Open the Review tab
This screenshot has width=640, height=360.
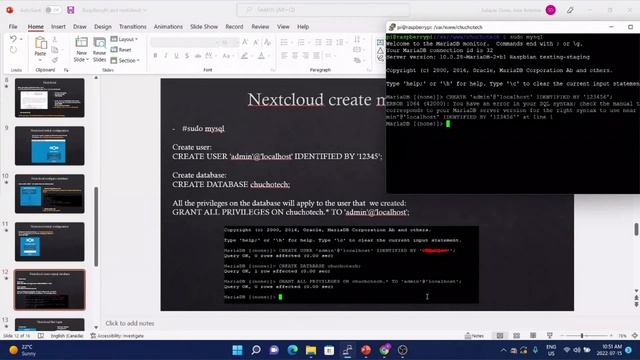[x=260, y=27]
